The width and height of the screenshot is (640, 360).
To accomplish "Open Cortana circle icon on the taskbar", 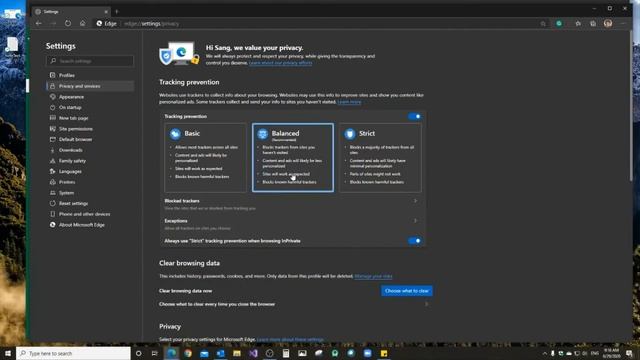I will point(138,353).
